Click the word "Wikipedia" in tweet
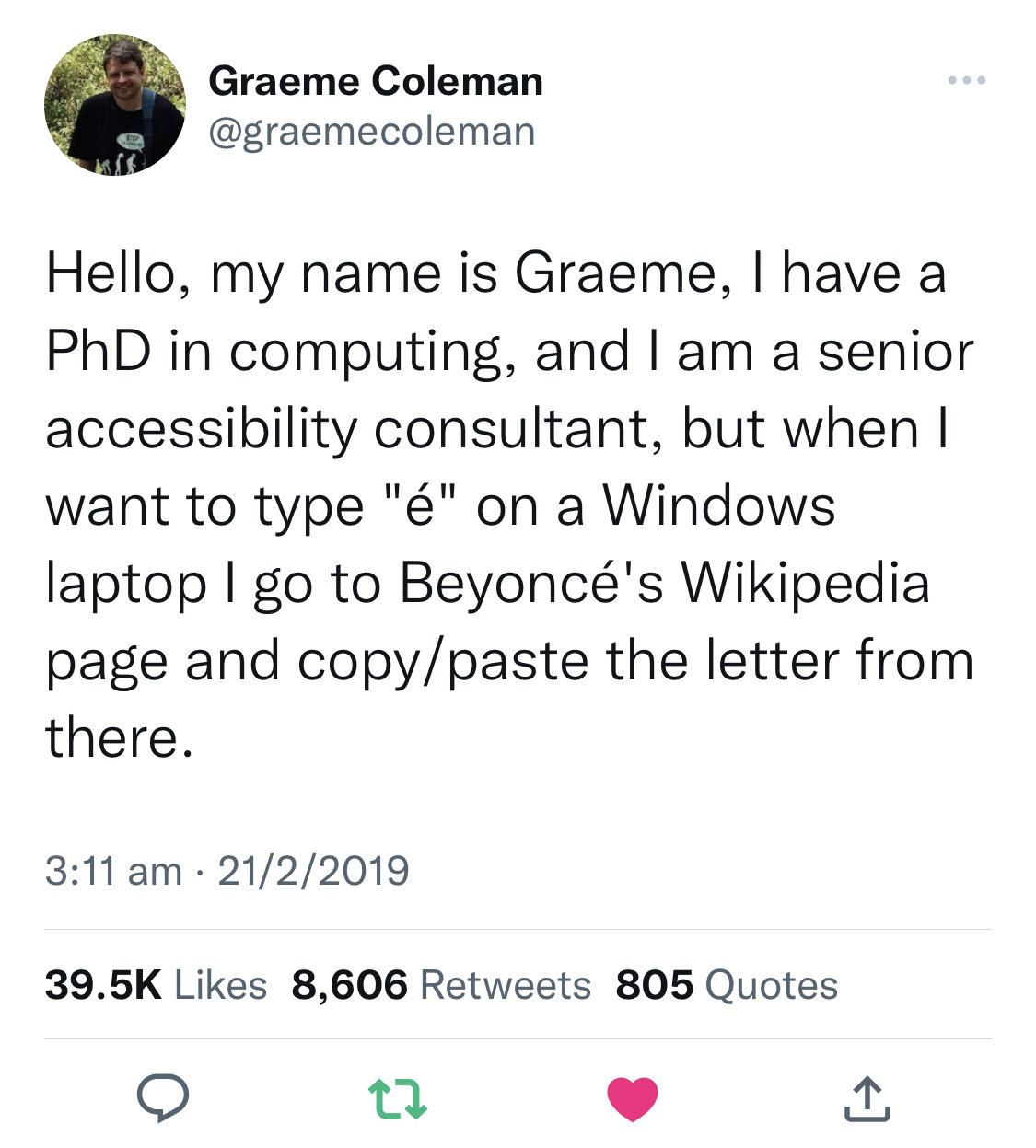 click(804, 584)
